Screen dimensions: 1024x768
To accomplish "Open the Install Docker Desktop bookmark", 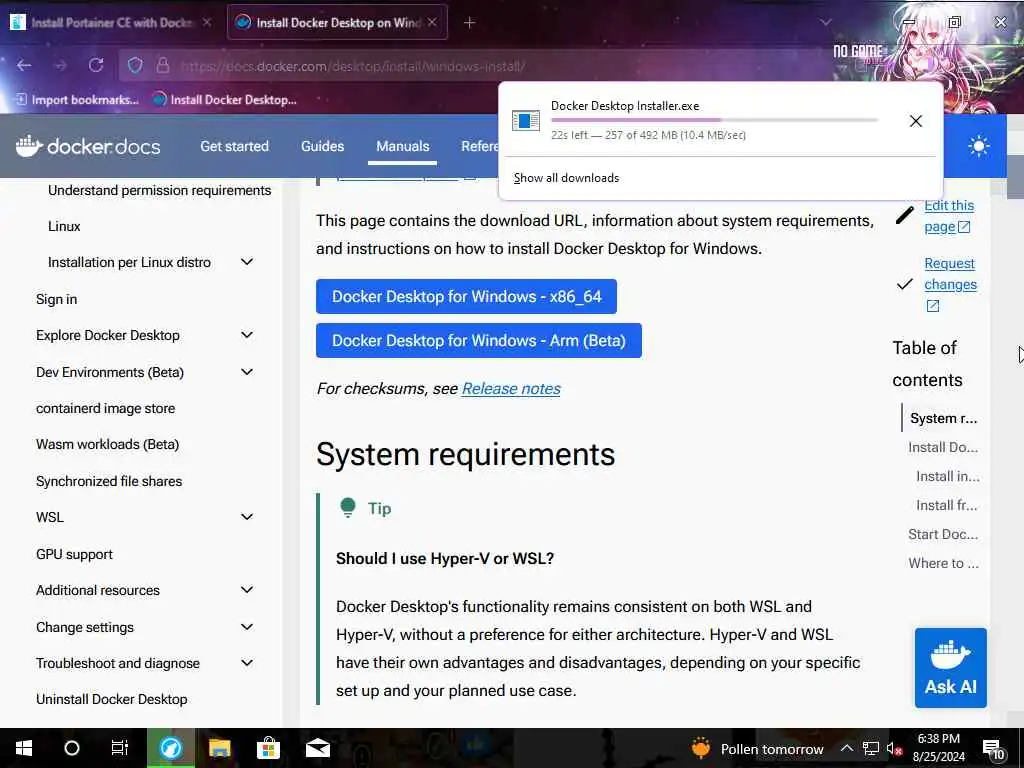I will click(x=224, y=99).
